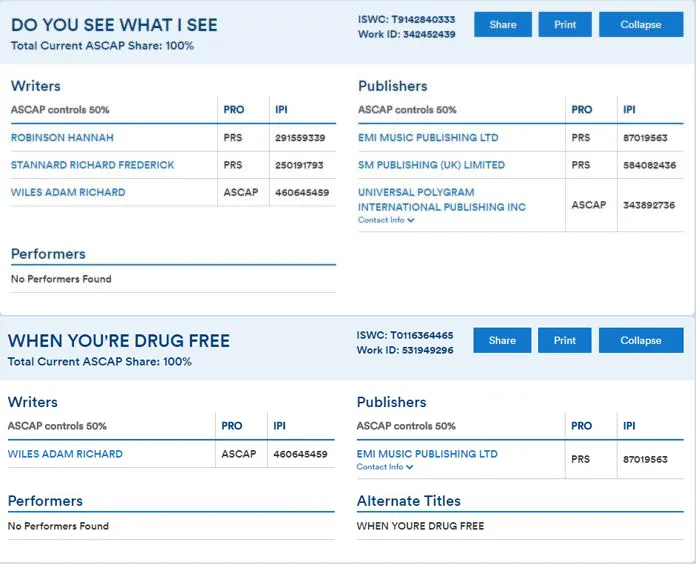
Task: Select ISWC T0116364465 text
Action: pyautogui.click(x=405, y=335)
